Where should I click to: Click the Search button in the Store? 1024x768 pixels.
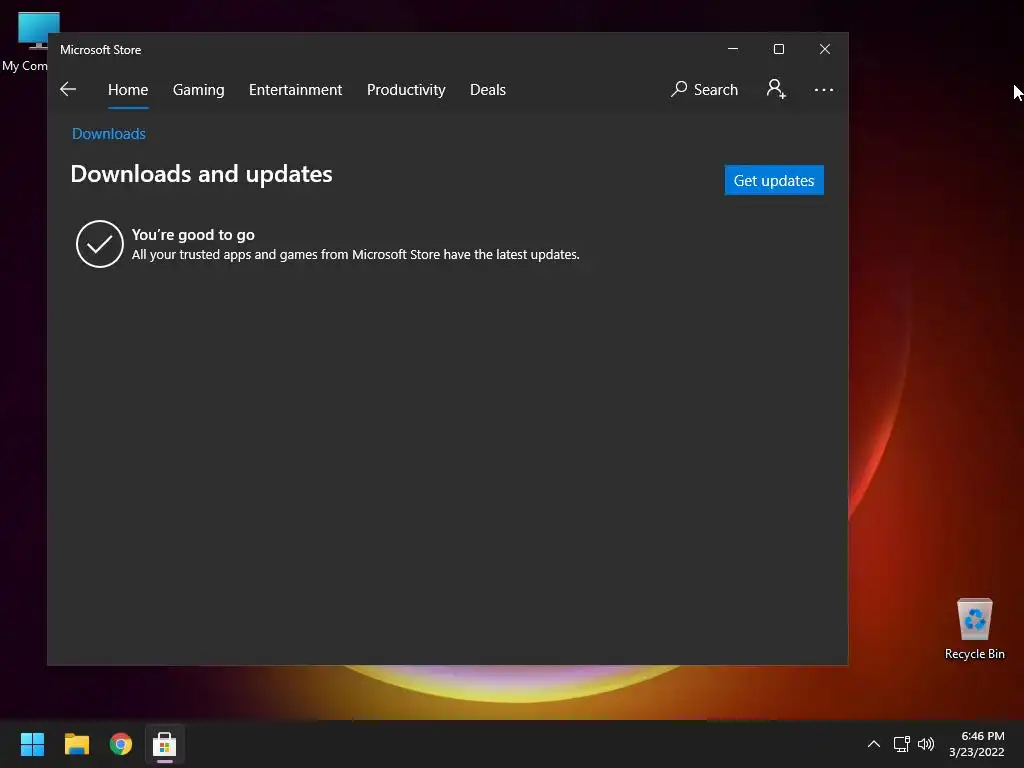click(704, 89)
